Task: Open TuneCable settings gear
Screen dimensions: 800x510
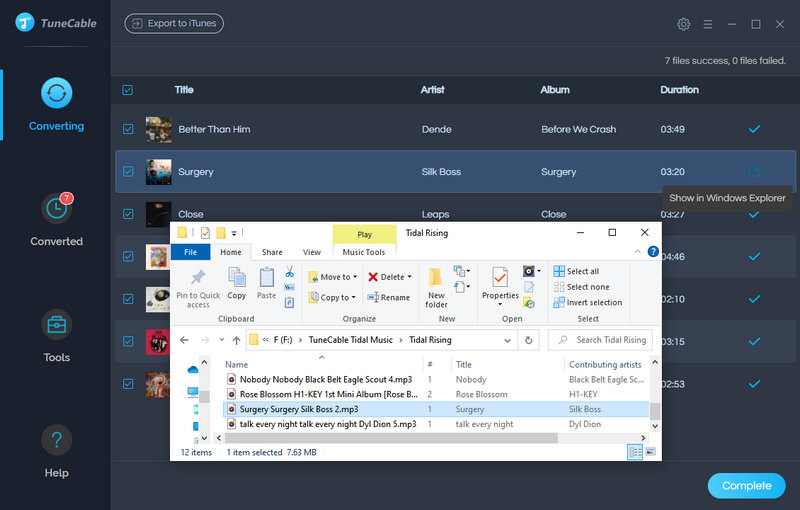Action: point(684,24)
